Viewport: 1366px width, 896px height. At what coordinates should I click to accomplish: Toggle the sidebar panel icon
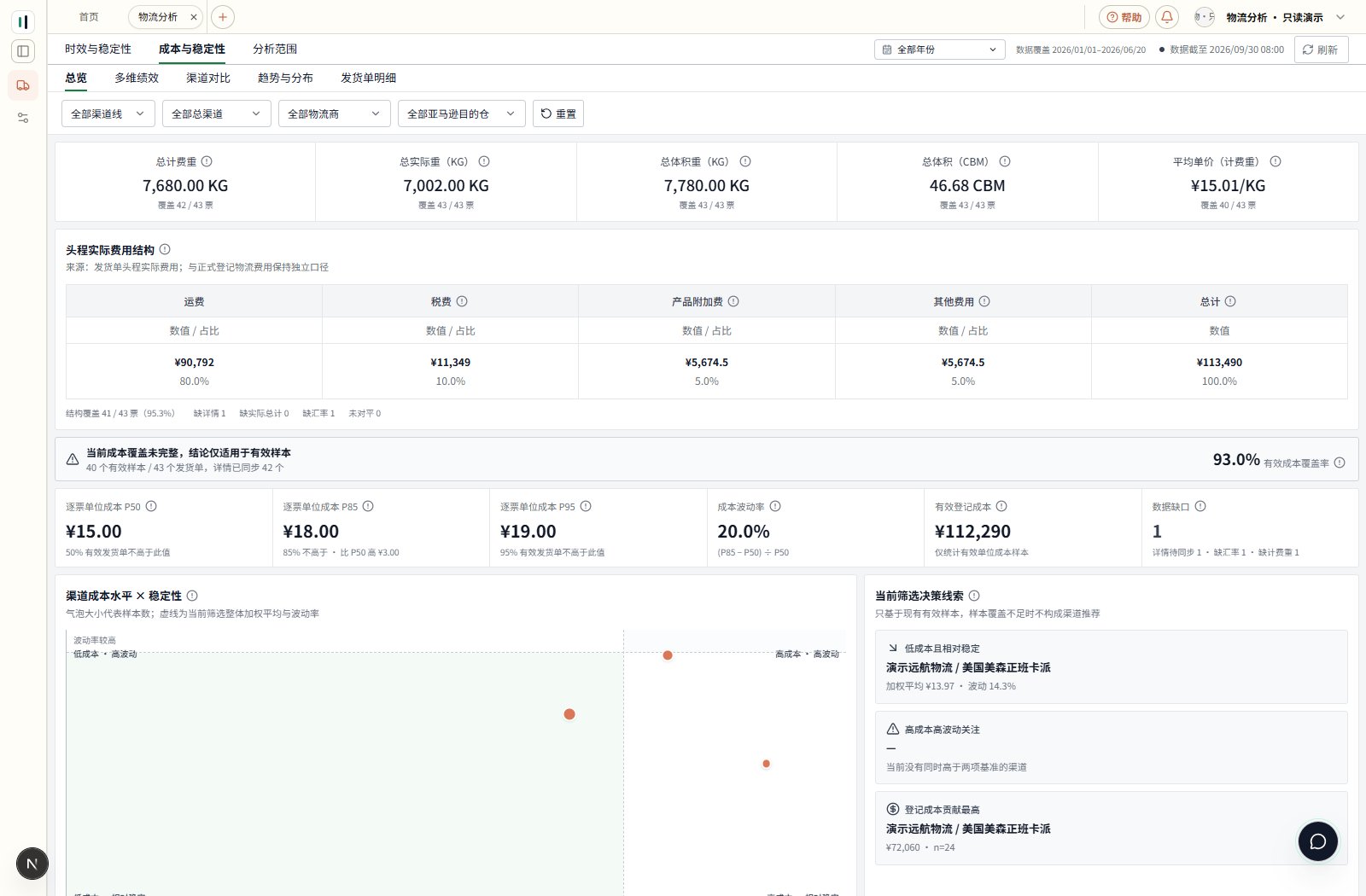pos(23,51)
